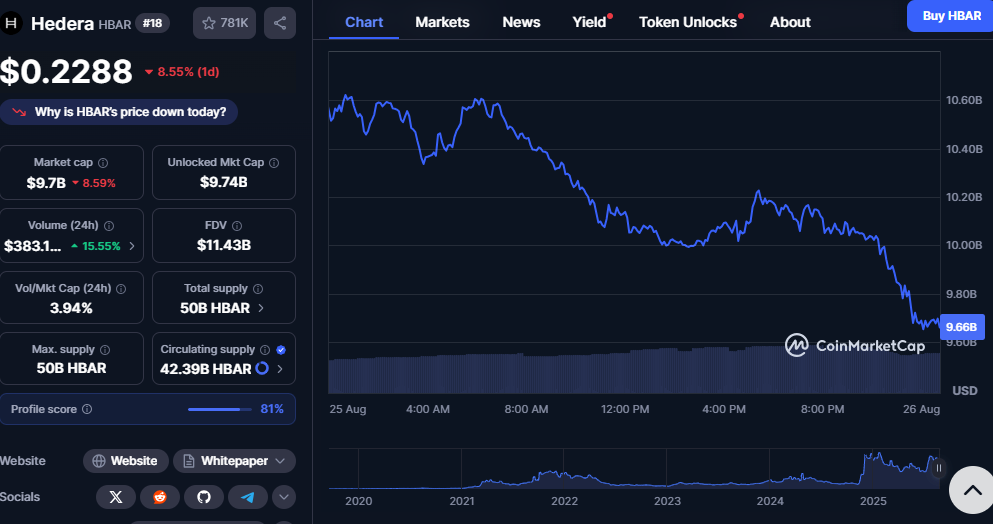Open Reddit social link
The width and height of the screenshot is (993, 524).
160,497
